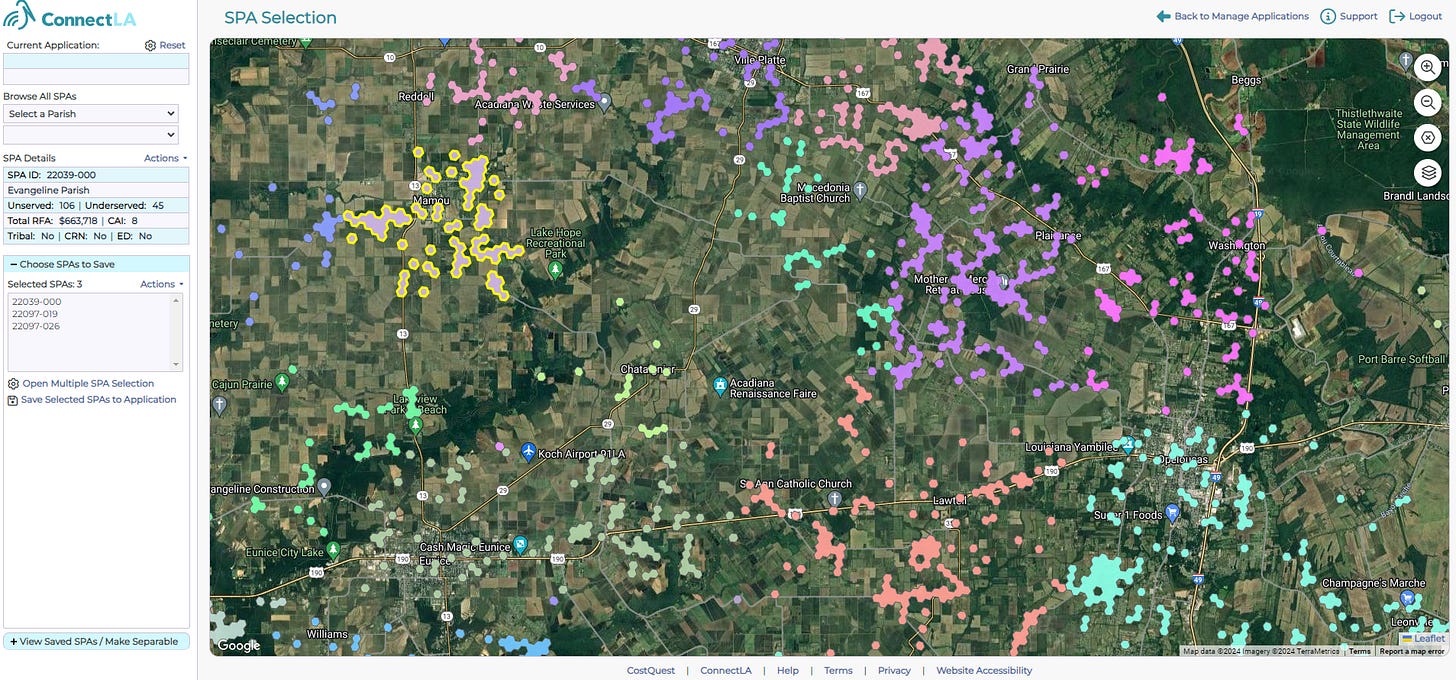Click Reset for the current application

[172, 45]
